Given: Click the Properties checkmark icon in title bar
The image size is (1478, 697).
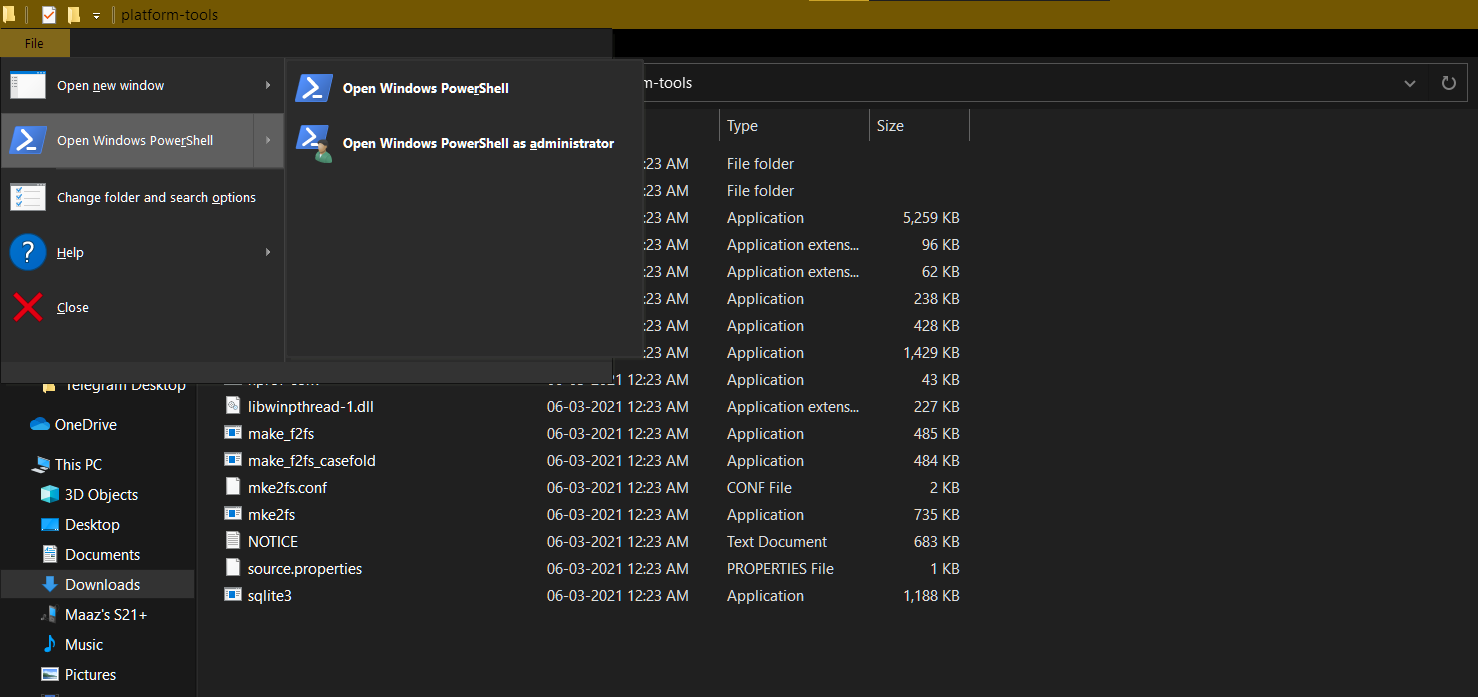Looking at the screenshot, I should [x=49, y=14].
